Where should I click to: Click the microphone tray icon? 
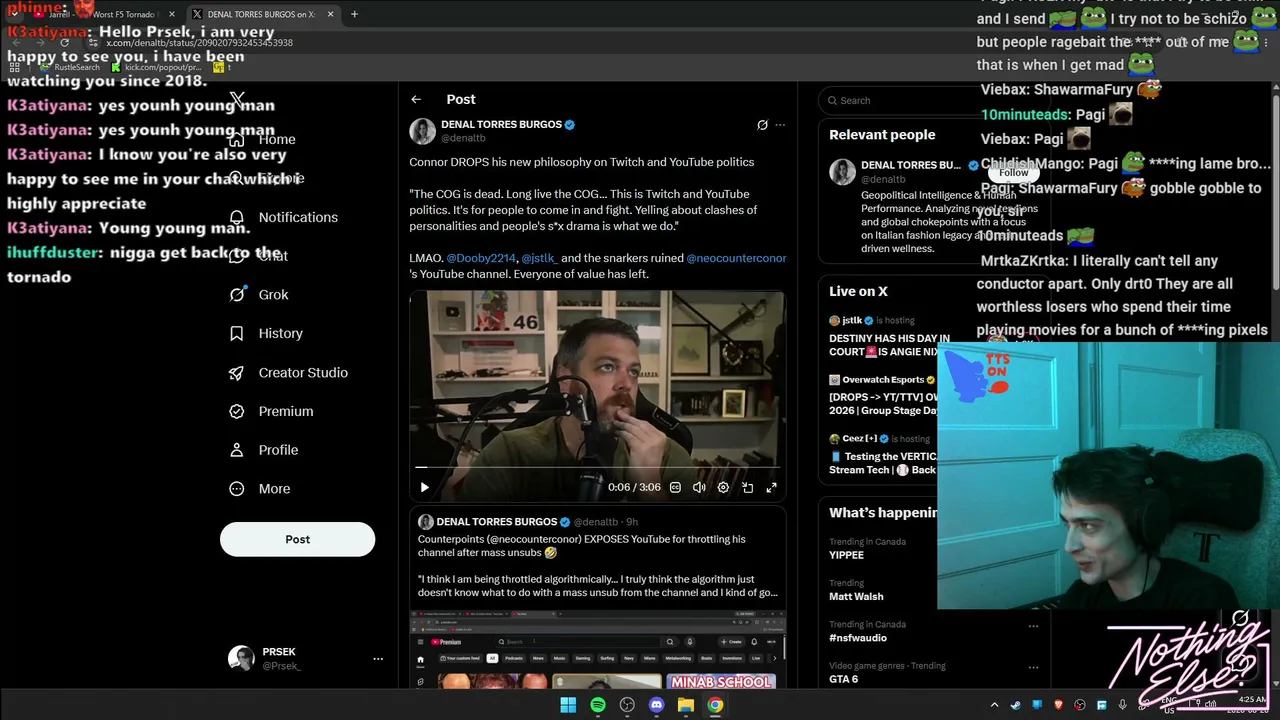click(x=1123, y=705)
